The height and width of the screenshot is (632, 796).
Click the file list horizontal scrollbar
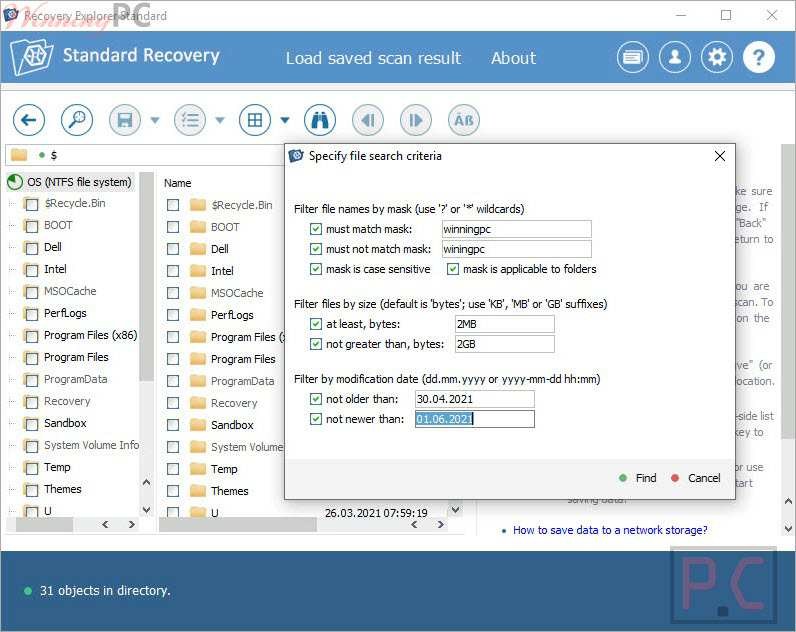click(238, 524)
